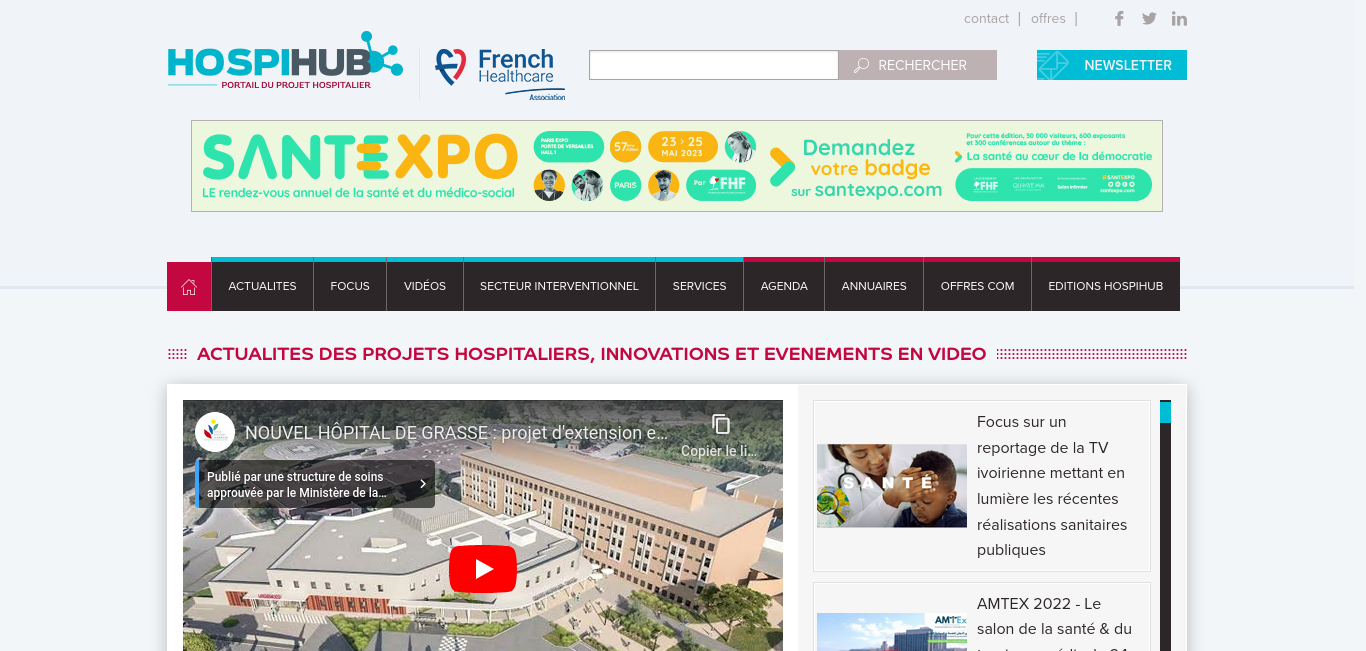The width and height of the screenshot is (1366, 651).
Task: Focus the search text field
Action: coord(713,65)
